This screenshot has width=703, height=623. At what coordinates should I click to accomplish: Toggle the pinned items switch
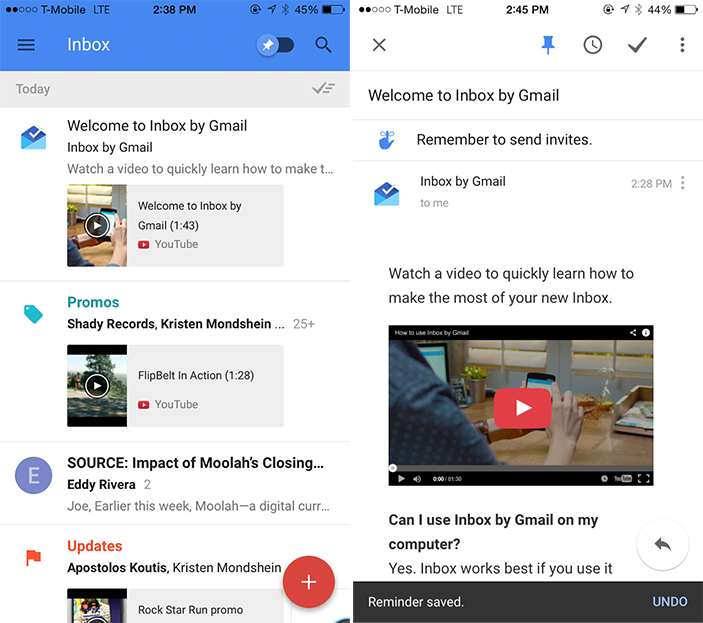point(275,45)
